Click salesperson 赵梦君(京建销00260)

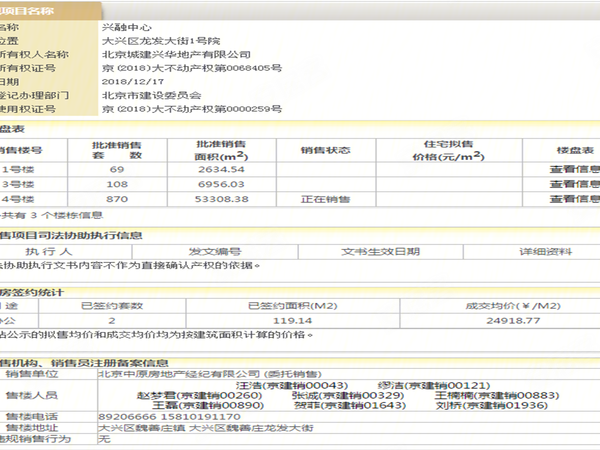[199, 395]
